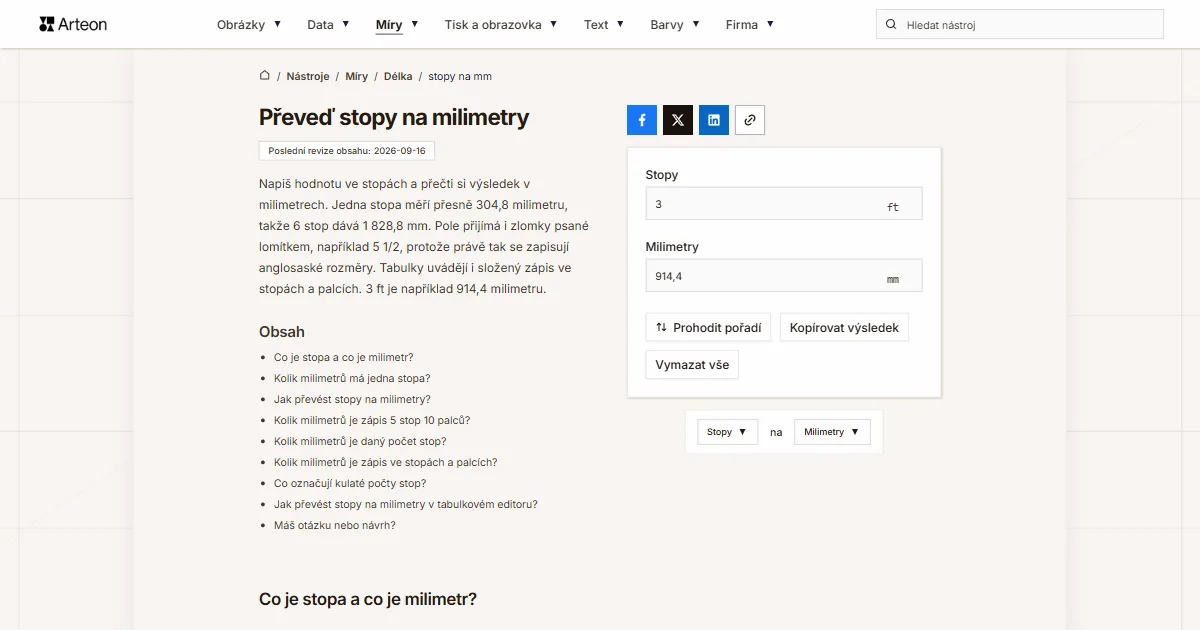
Task: Jump to 'Co označují kulaté počty stop?'
Action: [350, 483]
